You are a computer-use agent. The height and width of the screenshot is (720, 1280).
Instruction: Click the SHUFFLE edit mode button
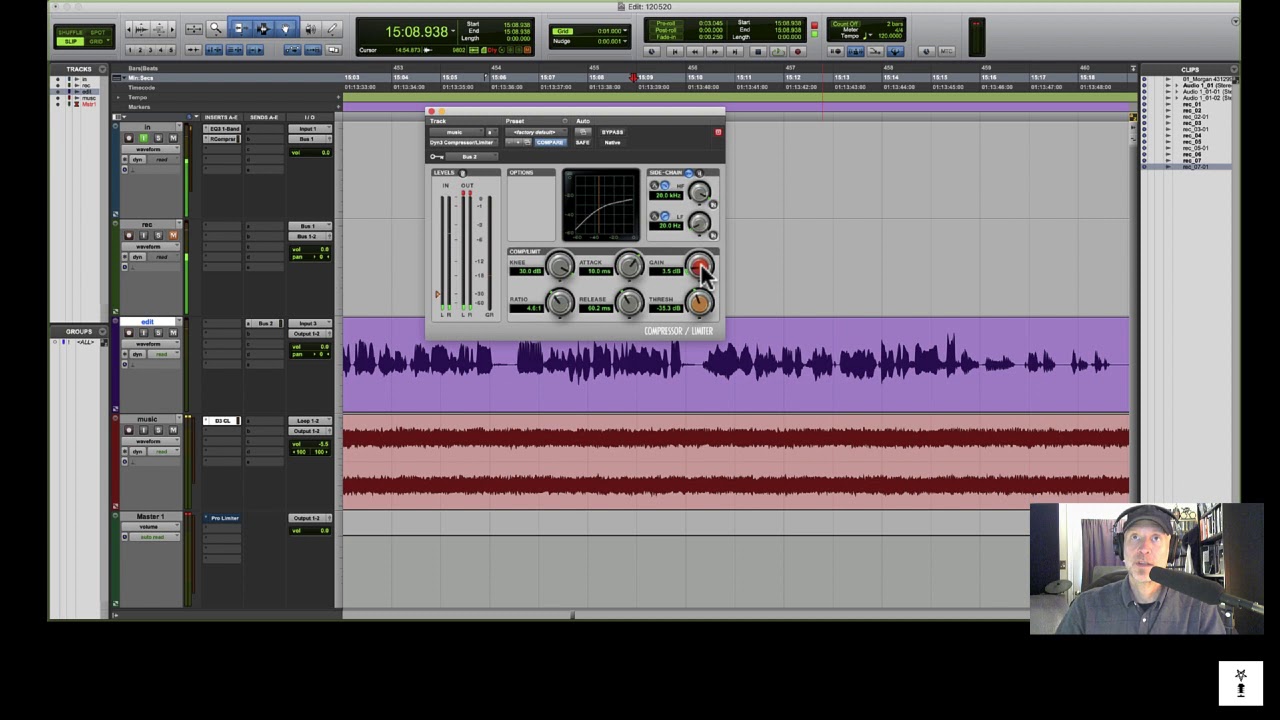[70, 32]
